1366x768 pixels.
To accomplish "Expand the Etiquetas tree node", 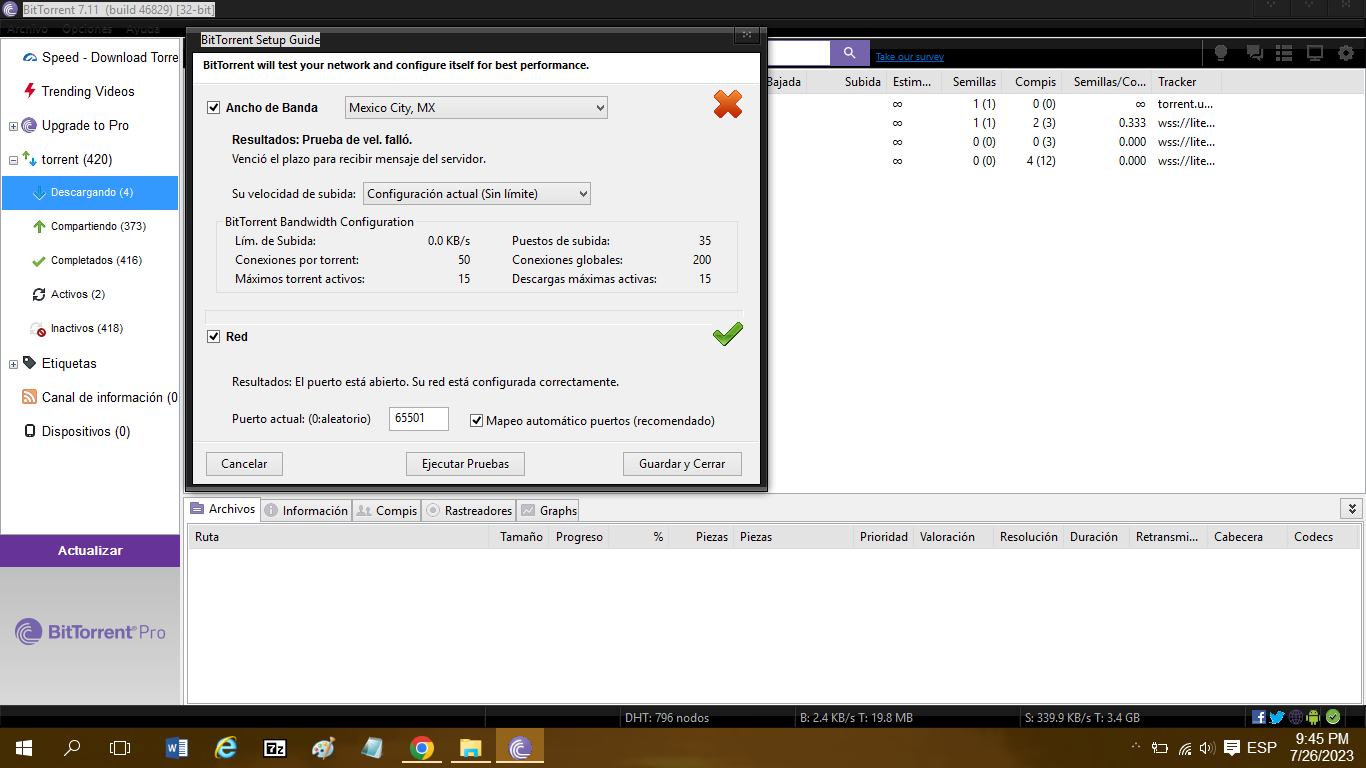I will 13,364.
